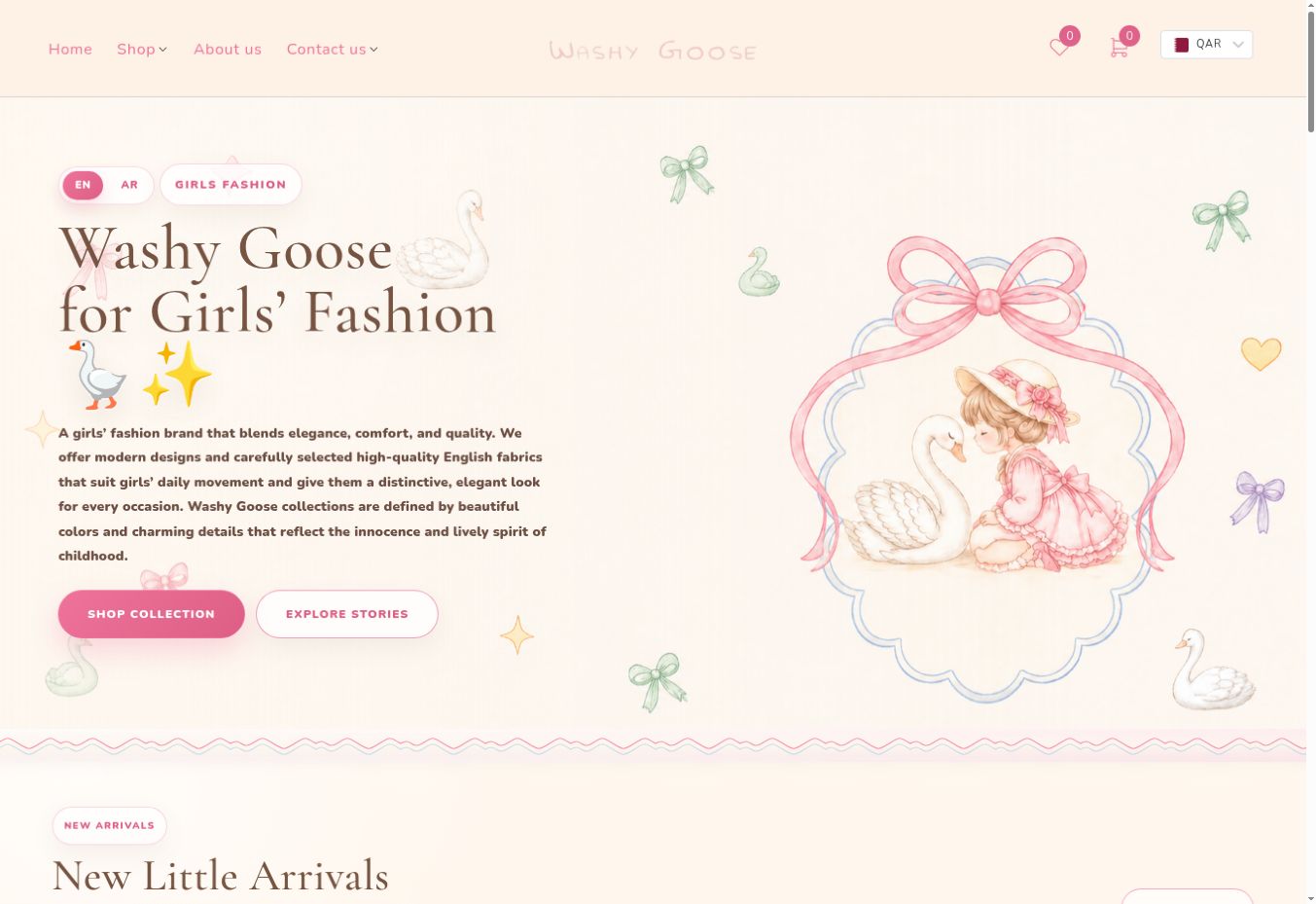Screen dimensions: 1316x904
Task: Click the Washy Goose header logo
Action: [653, 51]
